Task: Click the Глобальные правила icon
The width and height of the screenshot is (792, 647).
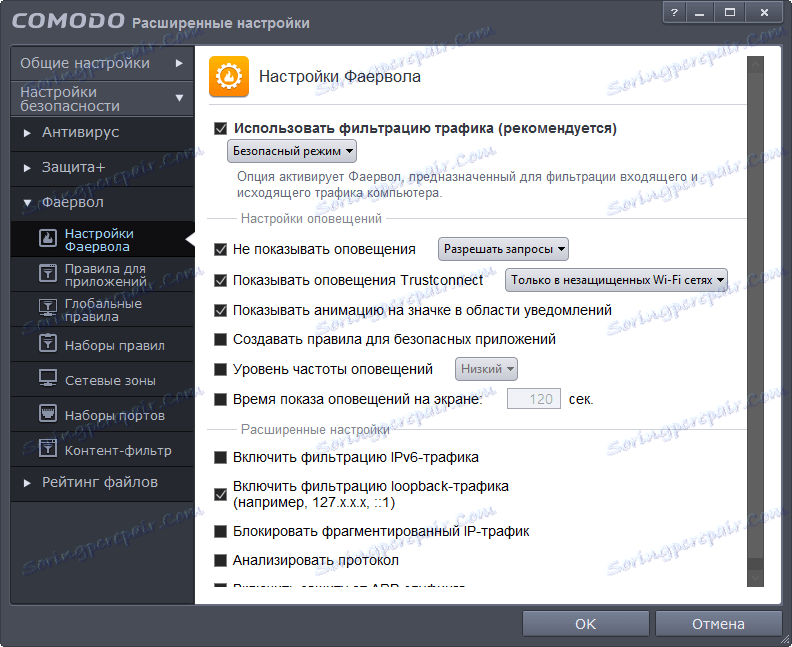Action: tap(48, 308)
